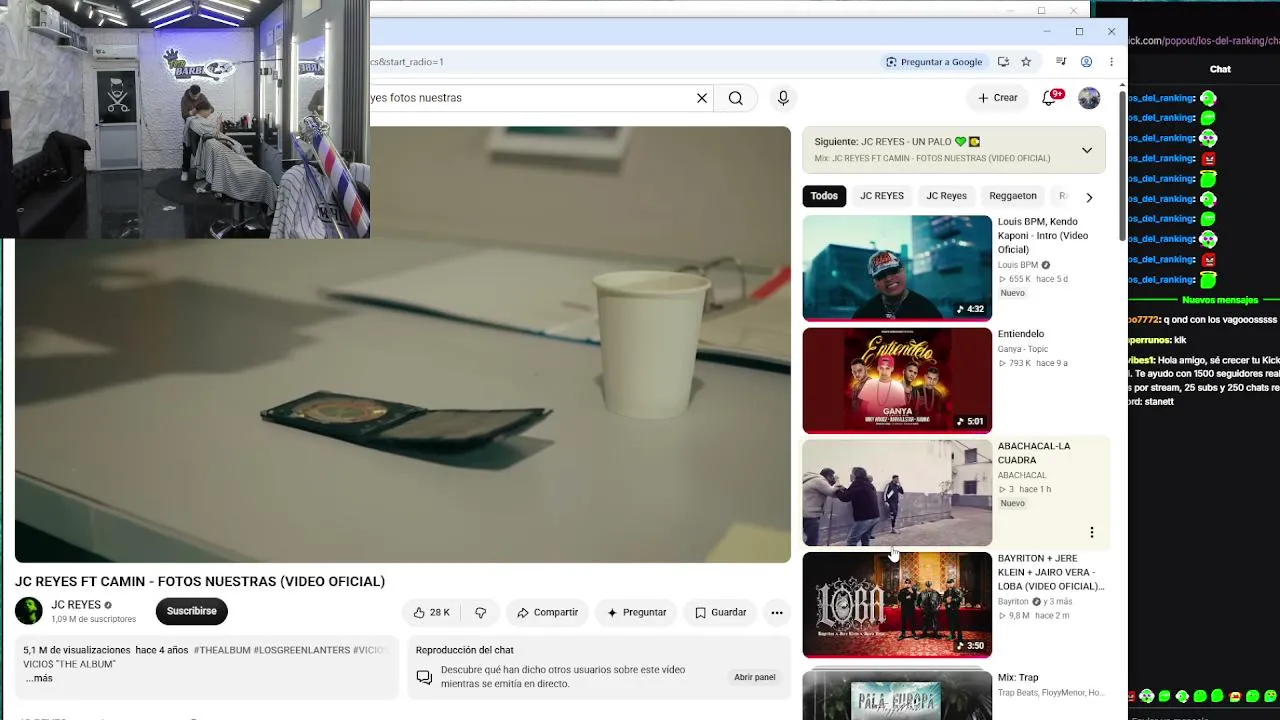This screenshot has width=1280, height=720.
Task: Click the 5,1 M de visualizaciones text
Action: pos(77,650)
